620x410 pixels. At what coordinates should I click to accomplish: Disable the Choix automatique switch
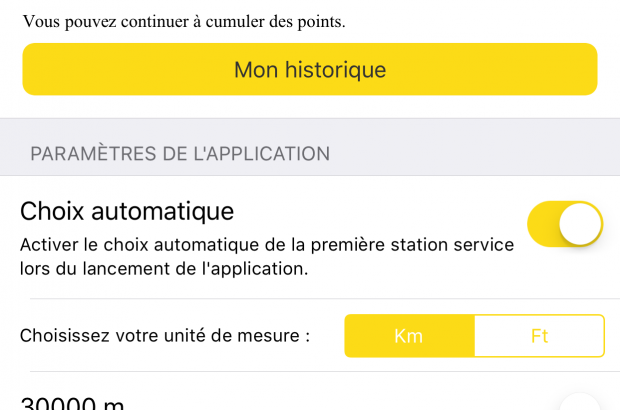(564, 224)
